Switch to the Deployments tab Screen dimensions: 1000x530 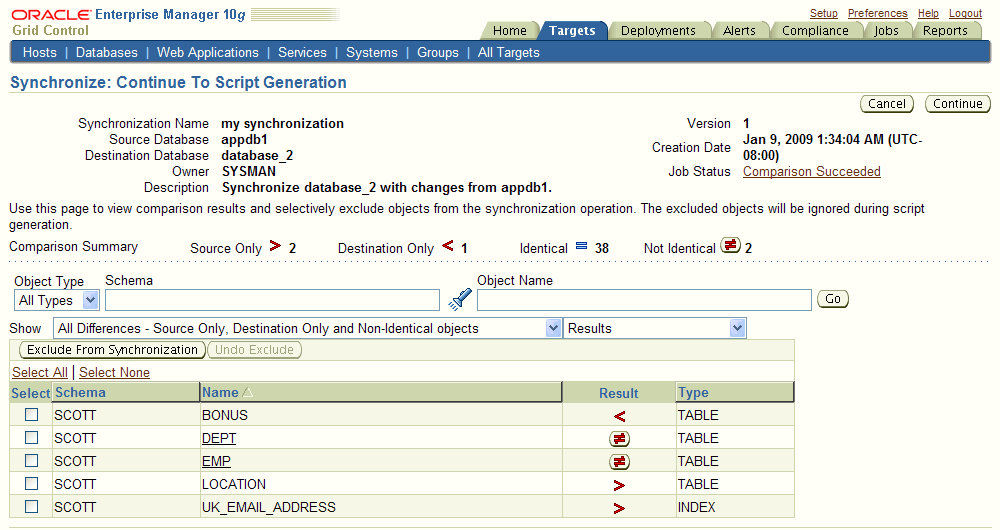tap(658, 31)
